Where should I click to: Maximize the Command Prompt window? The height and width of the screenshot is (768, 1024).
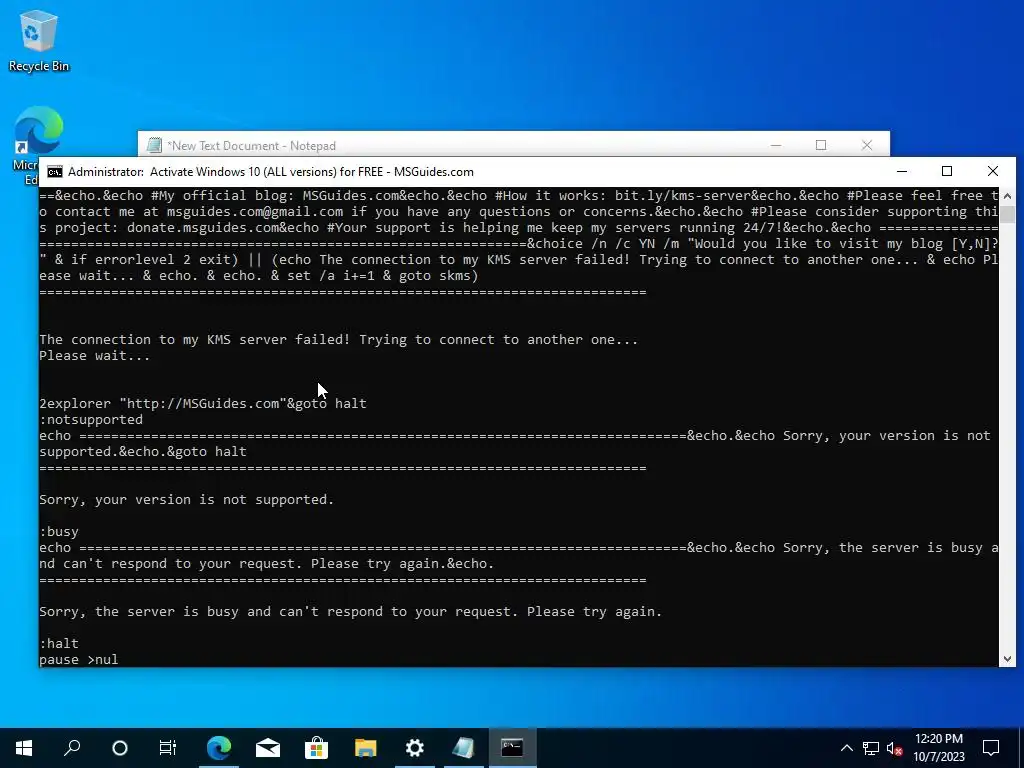pos(947,171)
